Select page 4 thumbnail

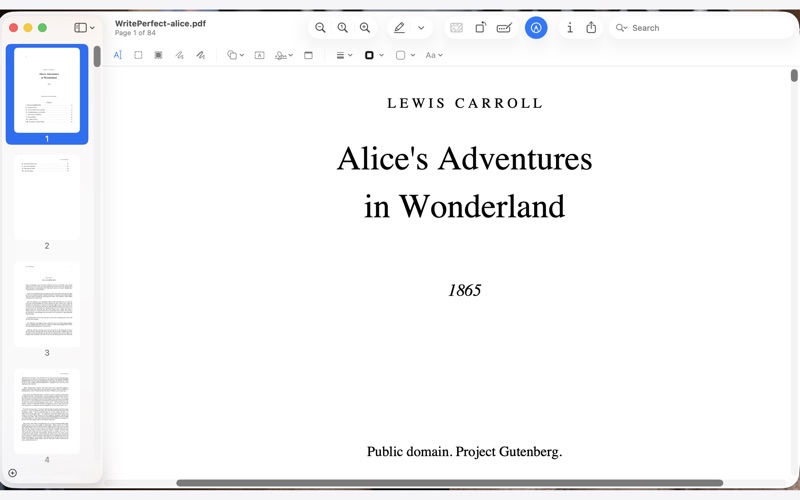point(47,411)
